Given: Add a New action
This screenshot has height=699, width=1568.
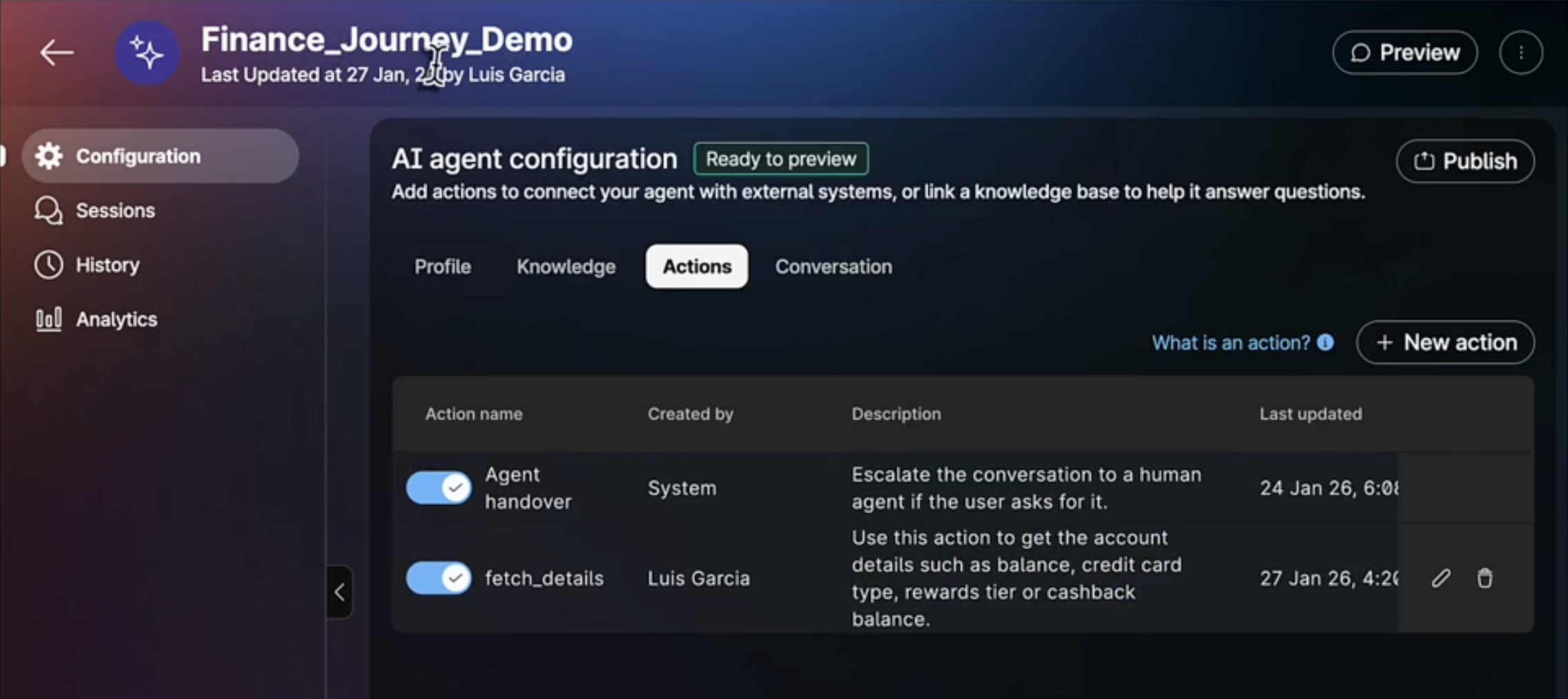Looking at the screenshot, I should (1445, 343).
